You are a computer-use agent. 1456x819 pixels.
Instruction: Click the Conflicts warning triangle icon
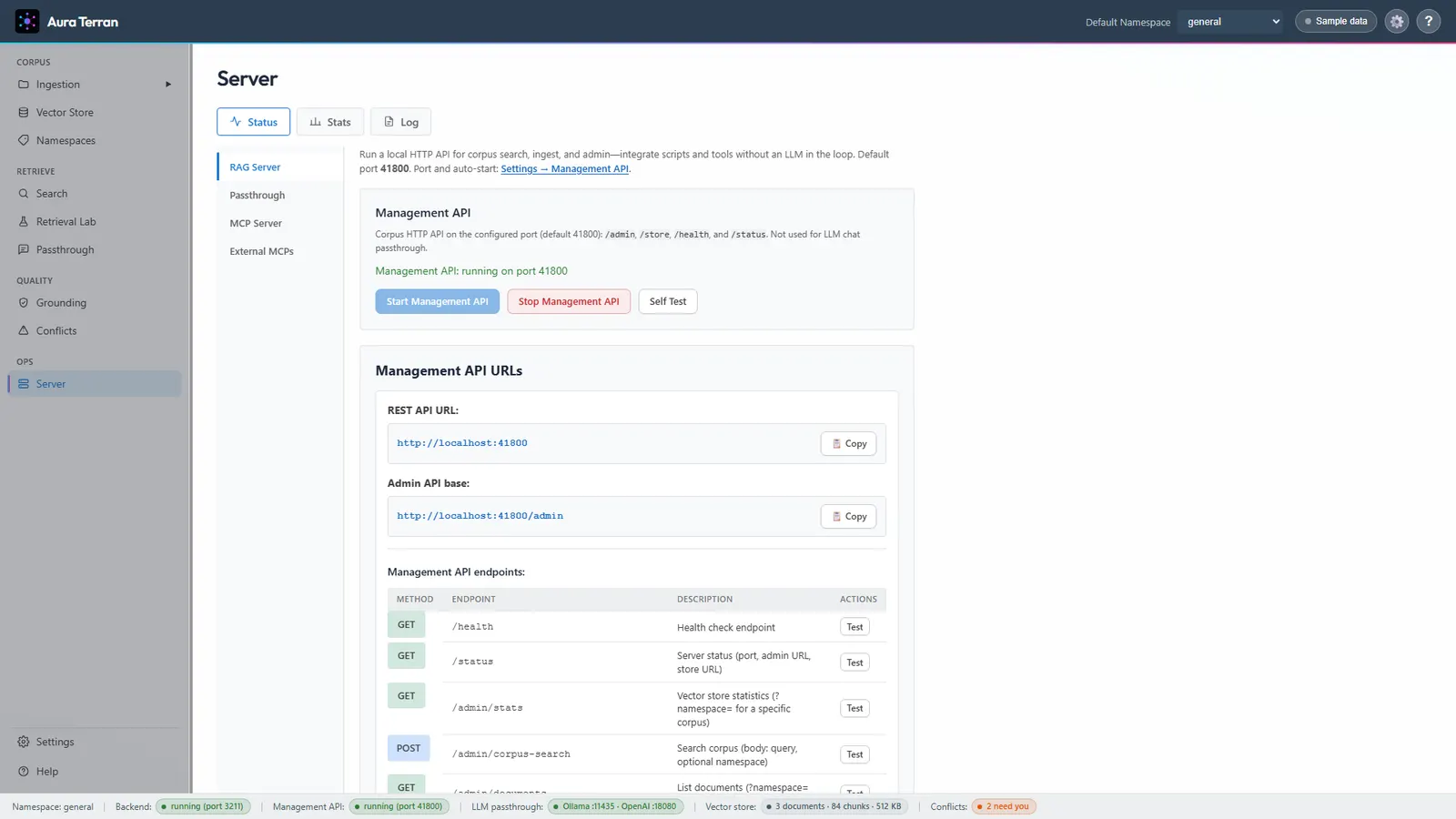coord(24,331)
